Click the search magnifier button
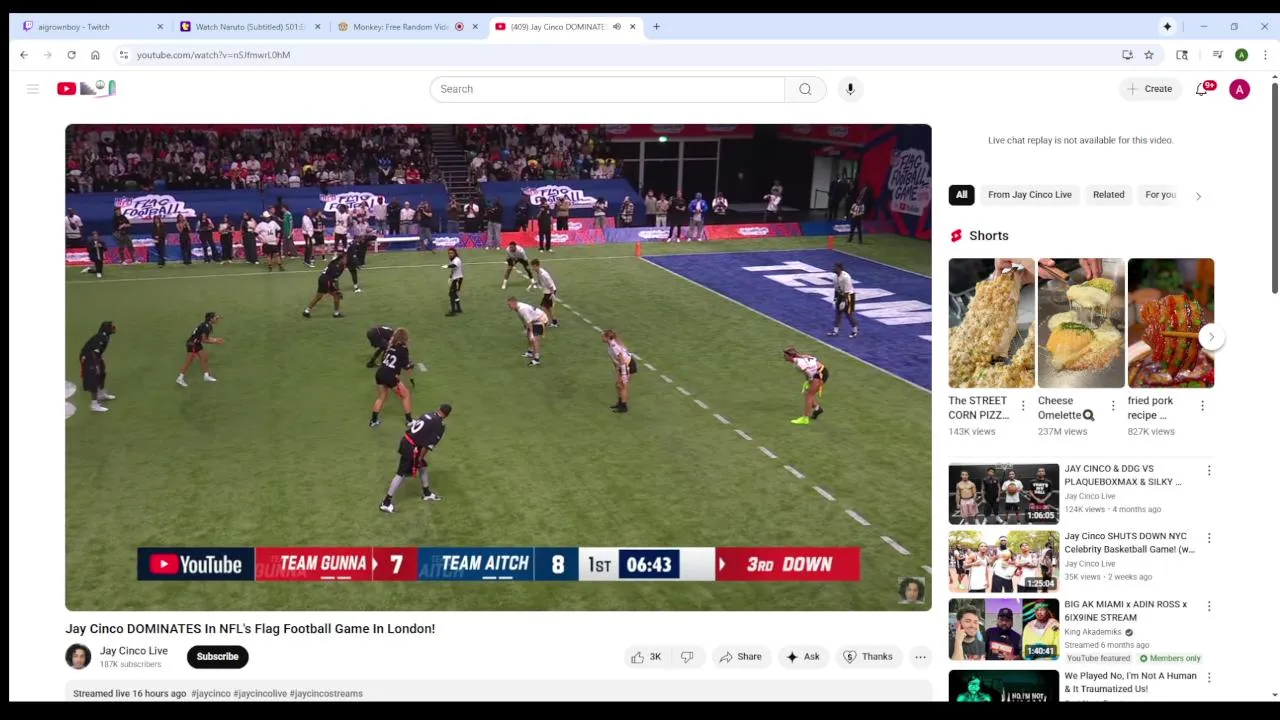This screenshot has height=720, width=1280. click(805, 89)
